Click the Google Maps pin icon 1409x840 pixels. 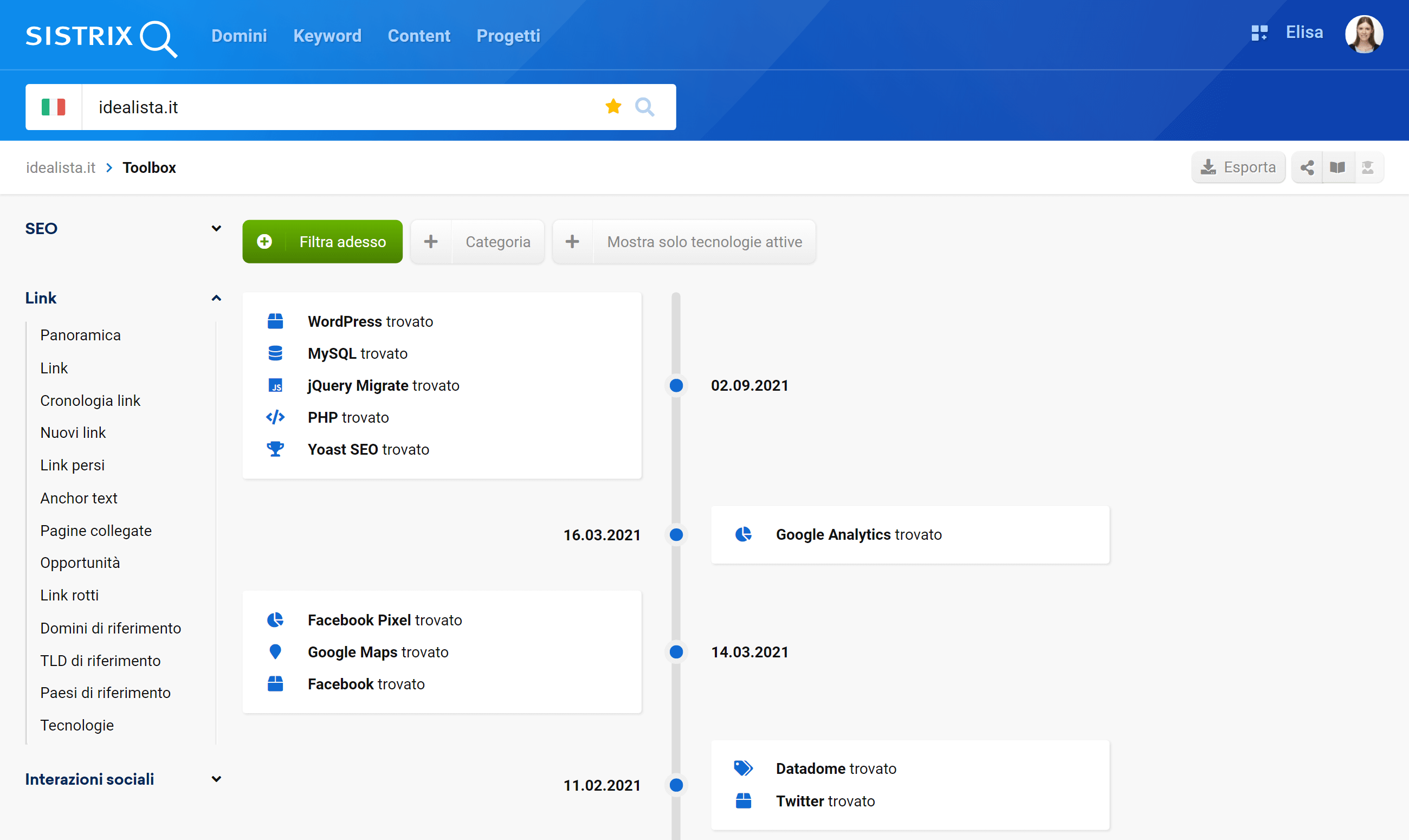(276, 652)
